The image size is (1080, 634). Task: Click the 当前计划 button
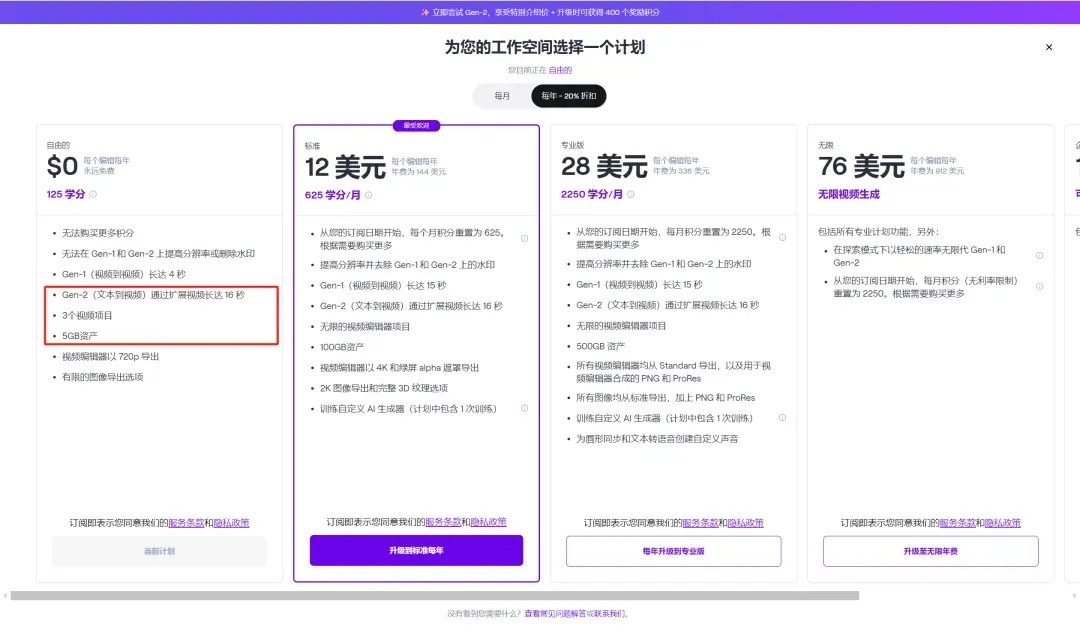pos(159,551)
